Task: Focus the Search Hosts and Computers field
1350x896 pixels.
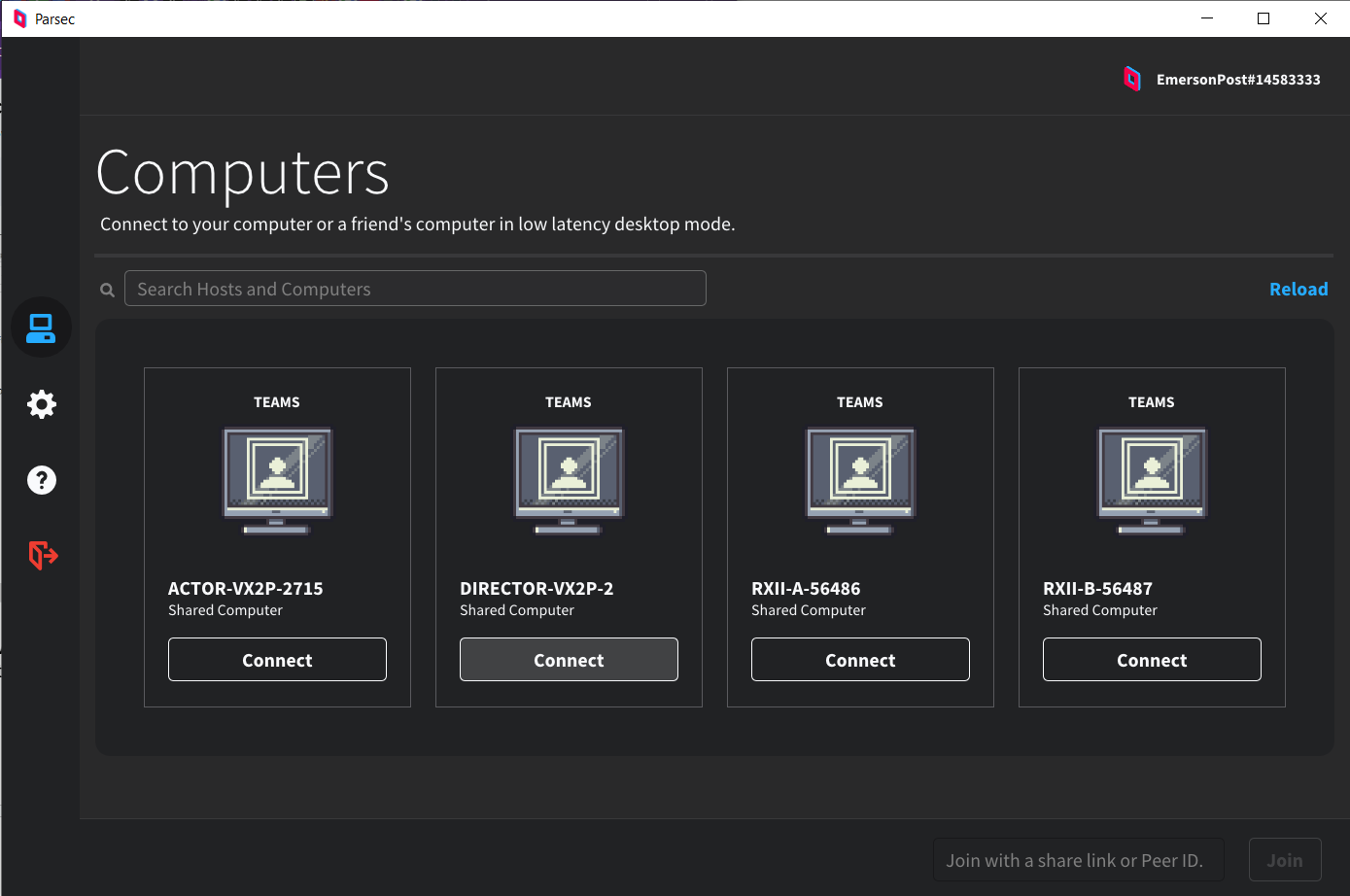Action: [x=415, y=289]
